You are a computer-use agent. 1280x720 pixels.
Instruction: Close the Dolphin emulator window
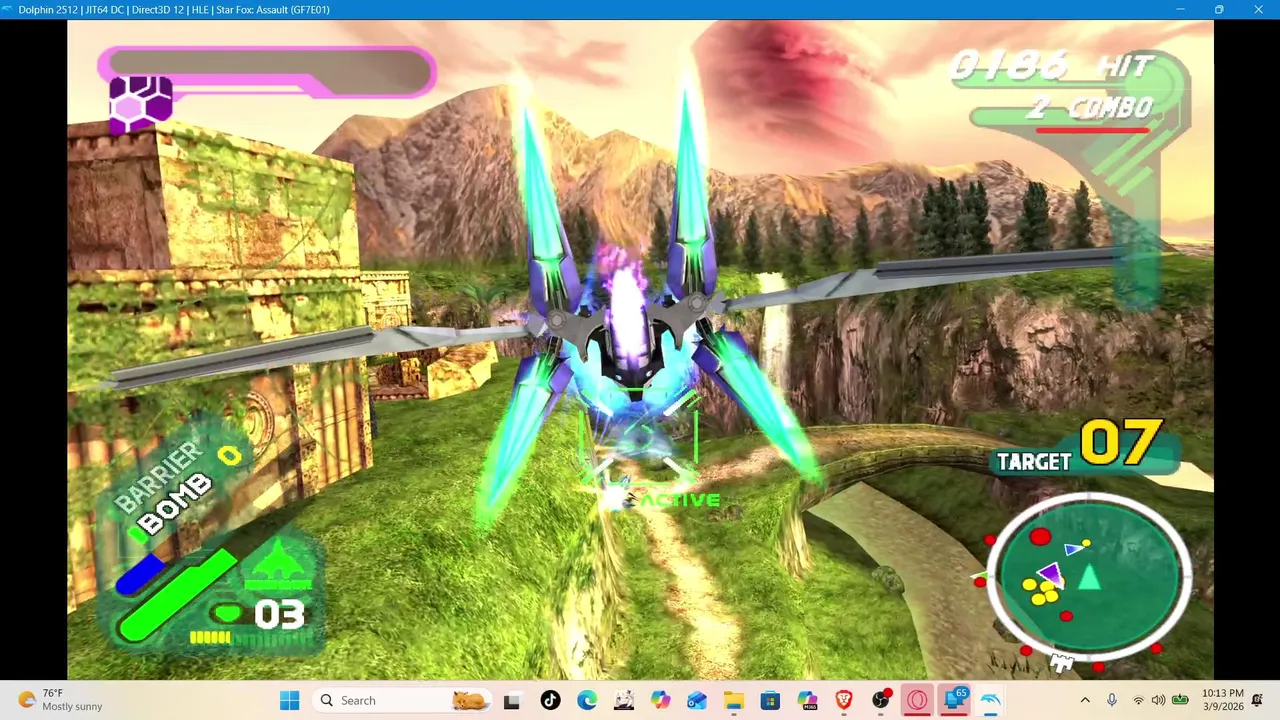pyautogui.click(x=1259, y=9)
